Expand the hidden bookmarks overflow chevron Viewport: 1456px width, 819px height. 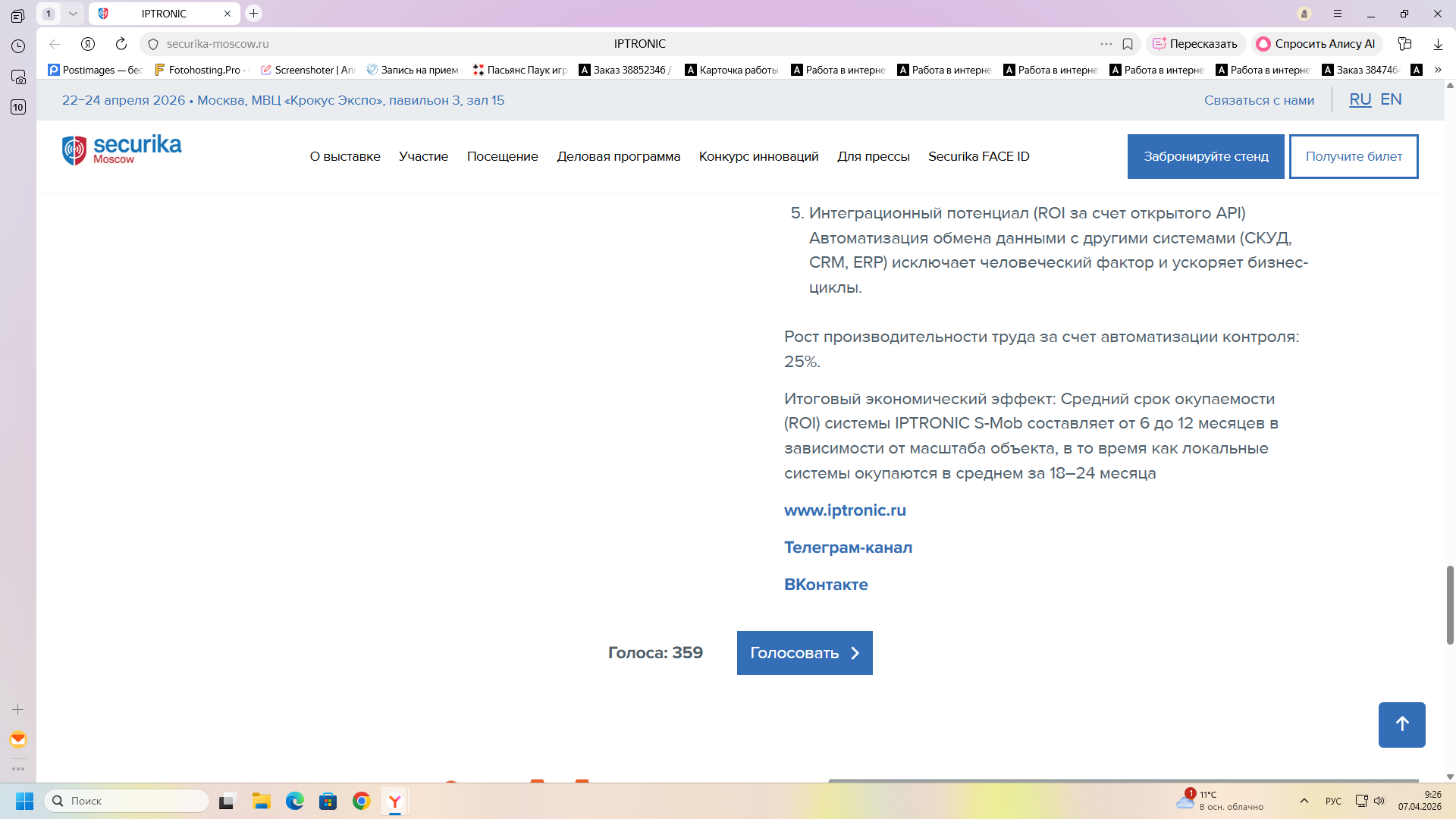pos(1438,70)
